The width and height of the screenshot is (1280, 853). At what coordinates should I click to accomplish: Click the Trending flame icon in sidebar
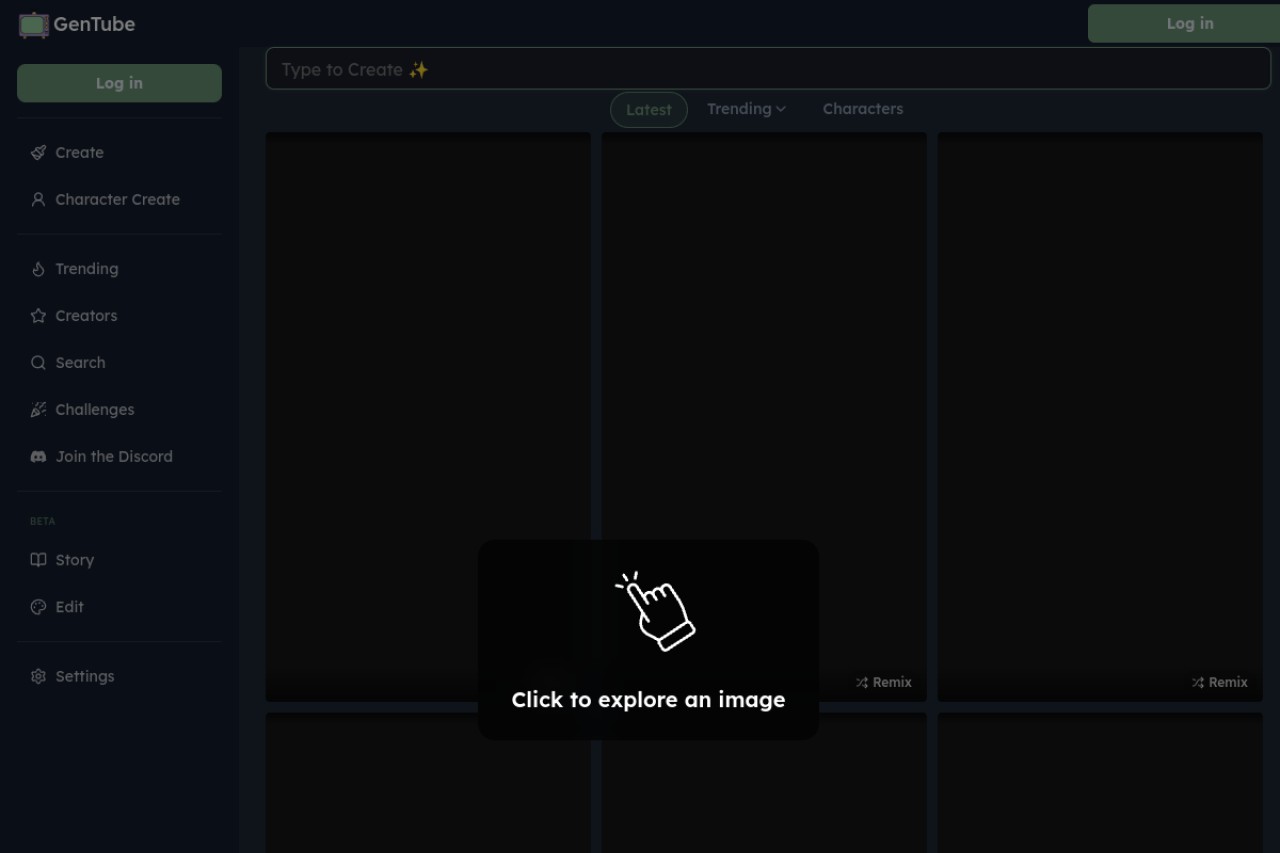point(38,269)
